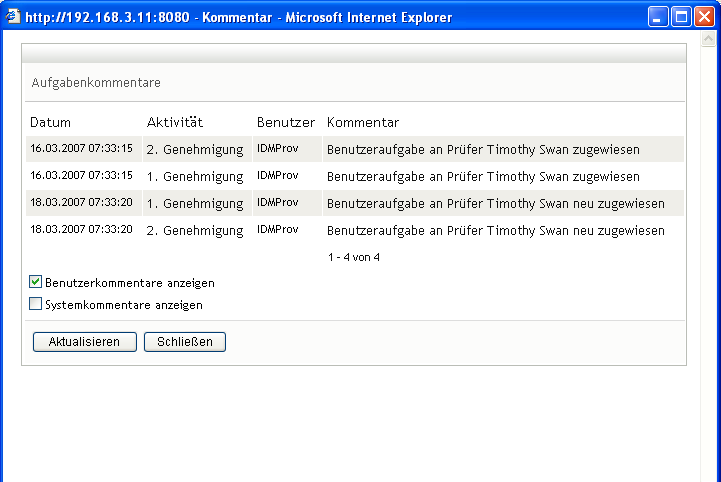Screen dimensions: 721x482
Task: Click the Aufgabenkommentare section heading
Action: (96, 83)
